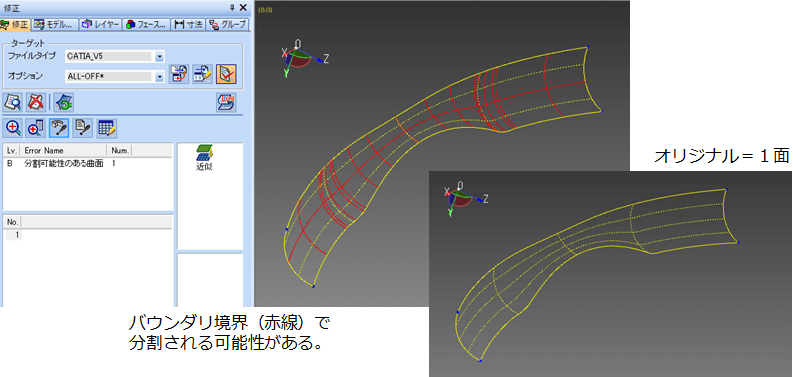Image resolution: width=793 pixels, height=377 pixels.
Task: Click the green repair wrench icon
Action: point(64,102)
